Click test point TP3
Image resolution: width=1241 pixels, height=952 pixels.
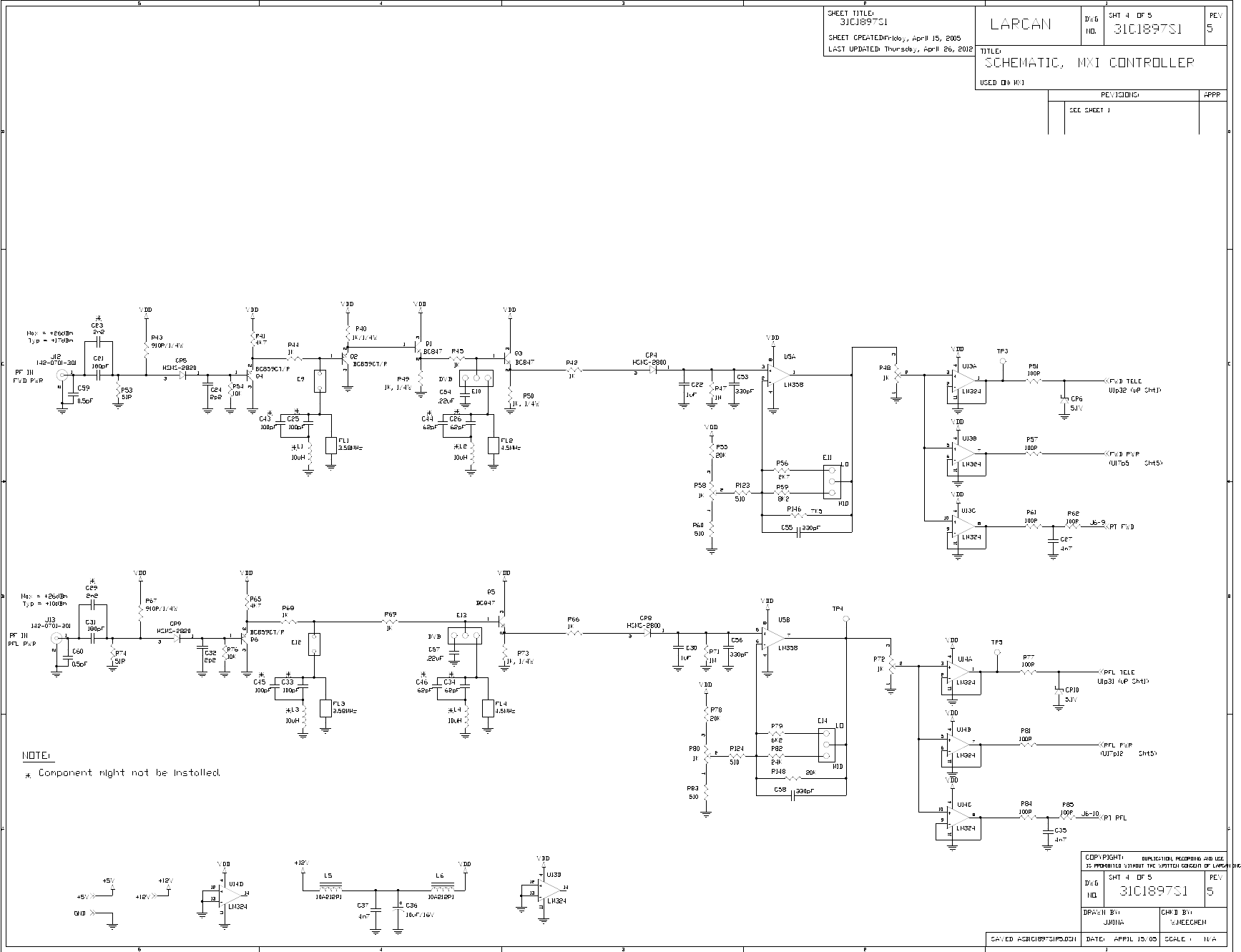click(x=1002, y=362)
